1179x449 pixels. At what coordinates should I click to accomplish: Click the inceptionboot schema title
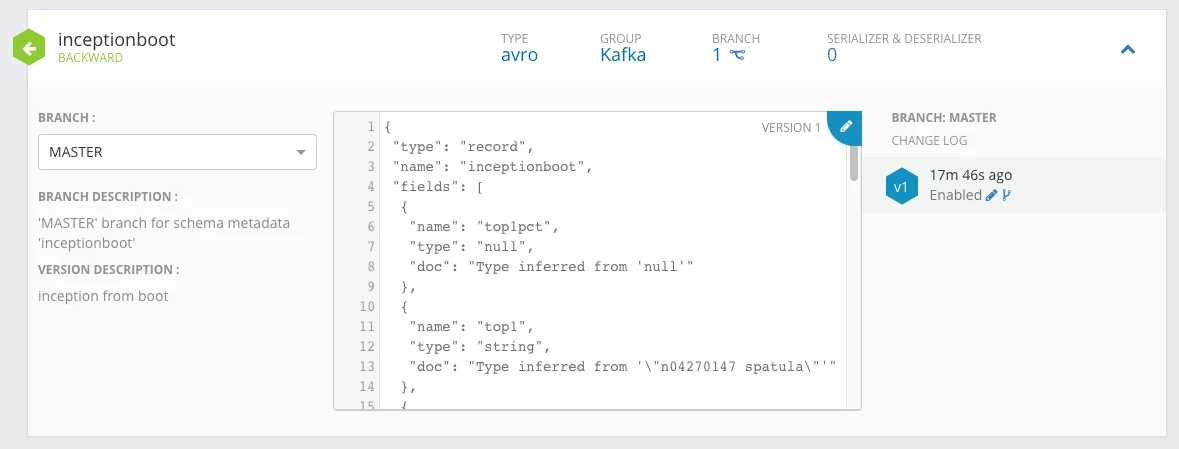click(x=117, y=39)
